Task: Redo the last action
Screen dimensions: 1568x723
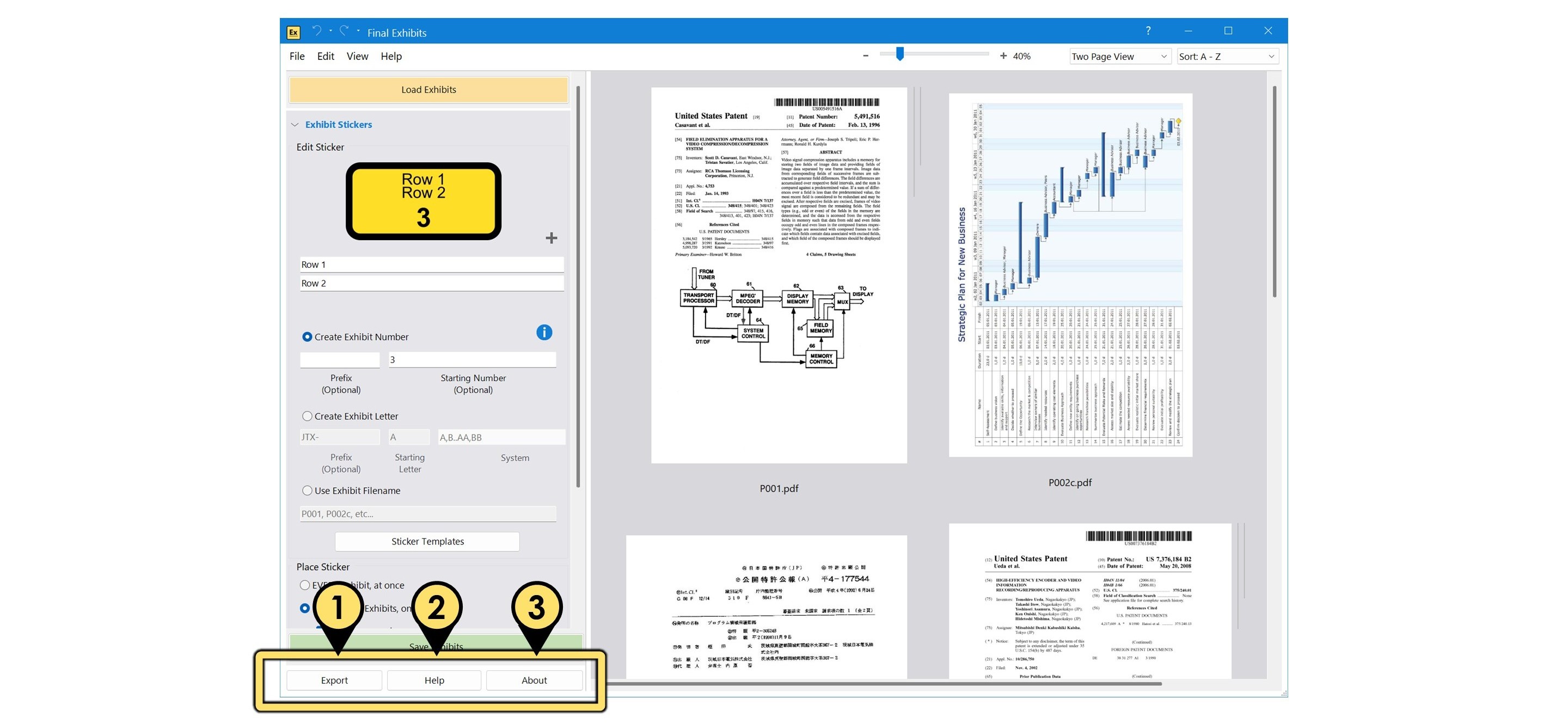Action: click(x=345, y=30)
